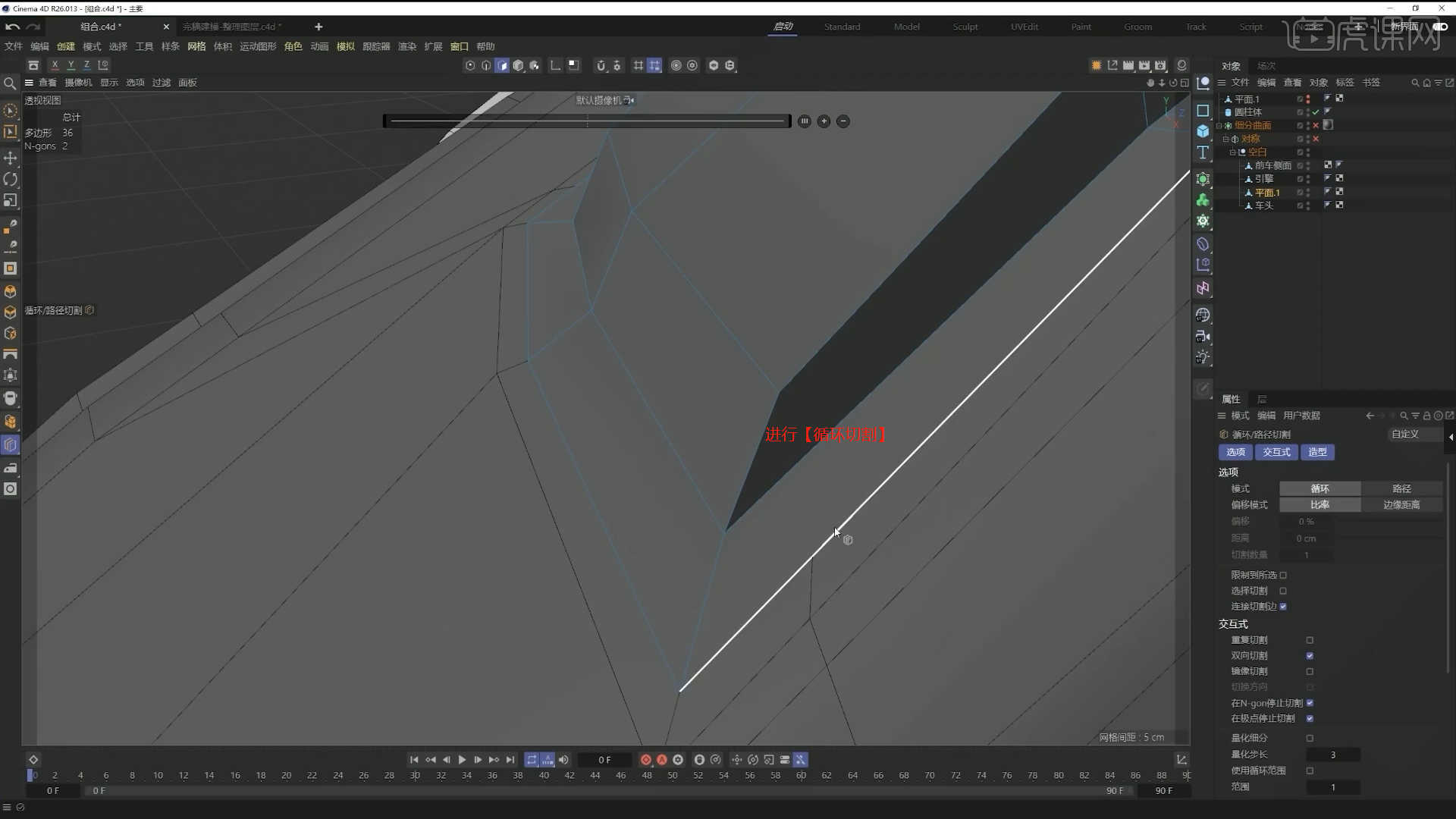This screenshot has height=819, width=1456.
Task: Click the Camera object icon
Action: [x=1203, y=336]
